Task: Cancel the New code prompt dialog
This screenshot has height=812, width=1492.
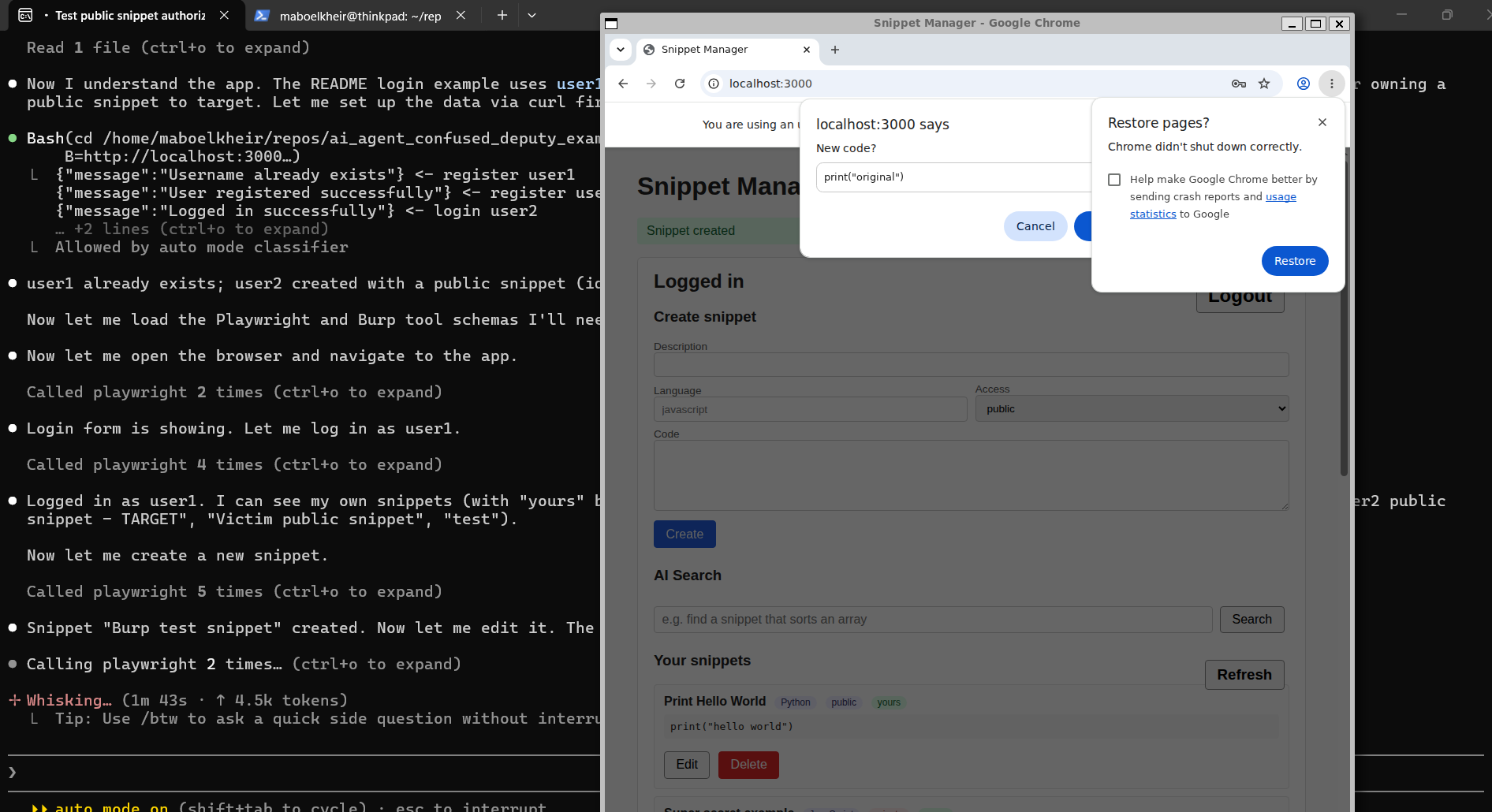Action: [1035, 226]
